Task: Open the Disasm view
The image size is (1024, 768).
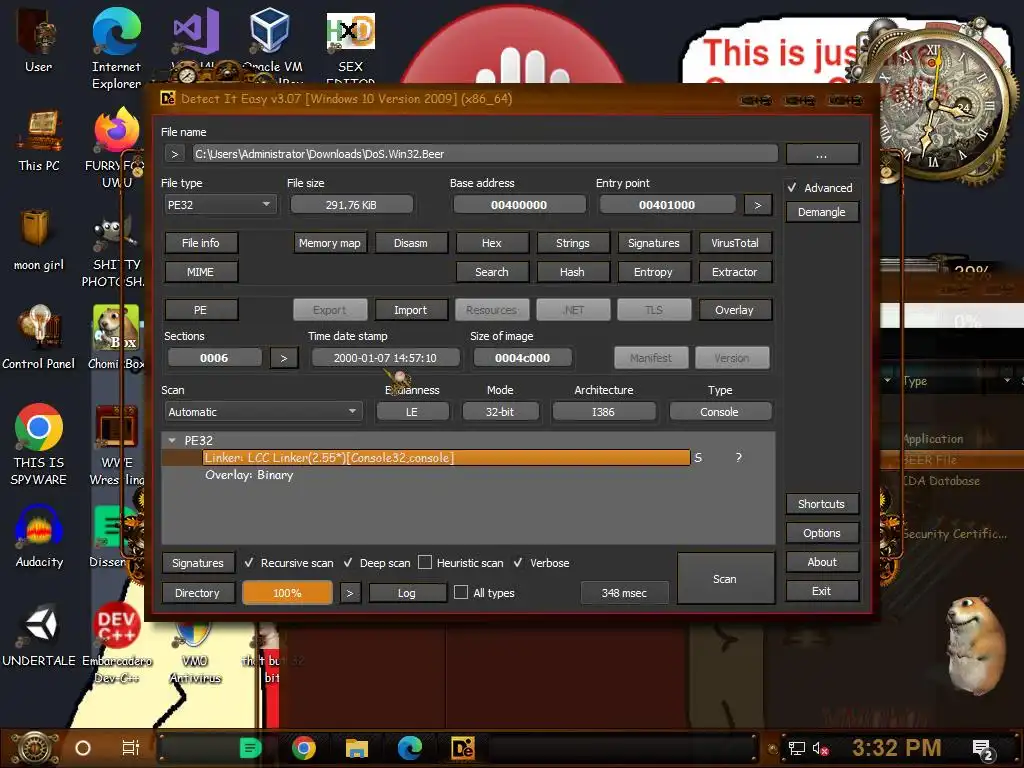Action: tap(411, 243)
